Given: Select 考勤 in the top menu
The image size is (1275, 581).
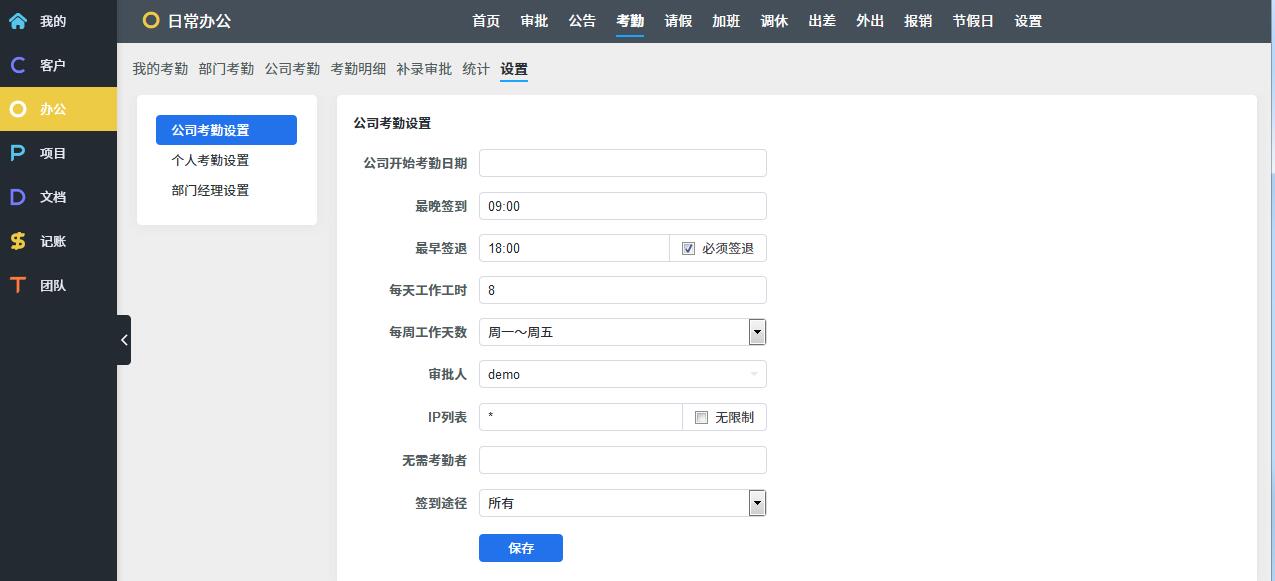Looking at the screenshot, I should pos(630,21).
